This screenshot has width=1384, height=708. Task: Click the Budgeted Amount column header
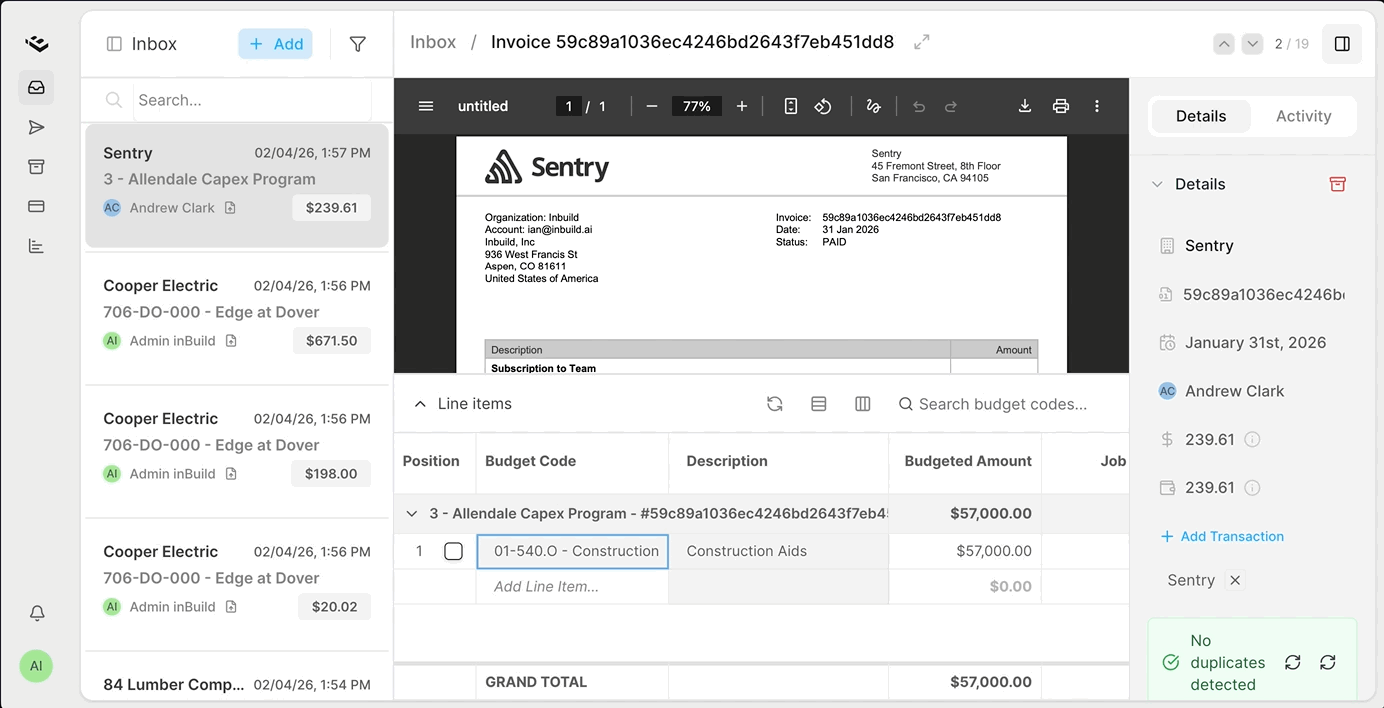(965, 461)
